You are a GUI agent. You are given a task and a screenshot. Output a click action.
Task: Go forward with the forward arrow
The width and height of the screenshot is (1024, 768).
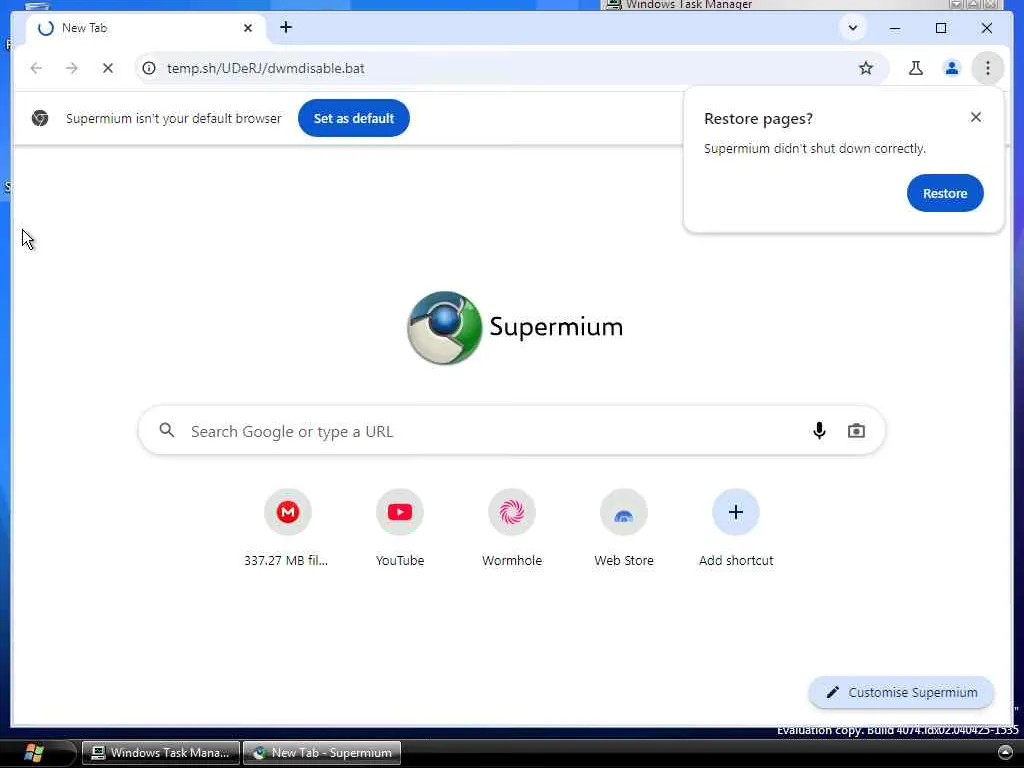(x=72, y=68)
